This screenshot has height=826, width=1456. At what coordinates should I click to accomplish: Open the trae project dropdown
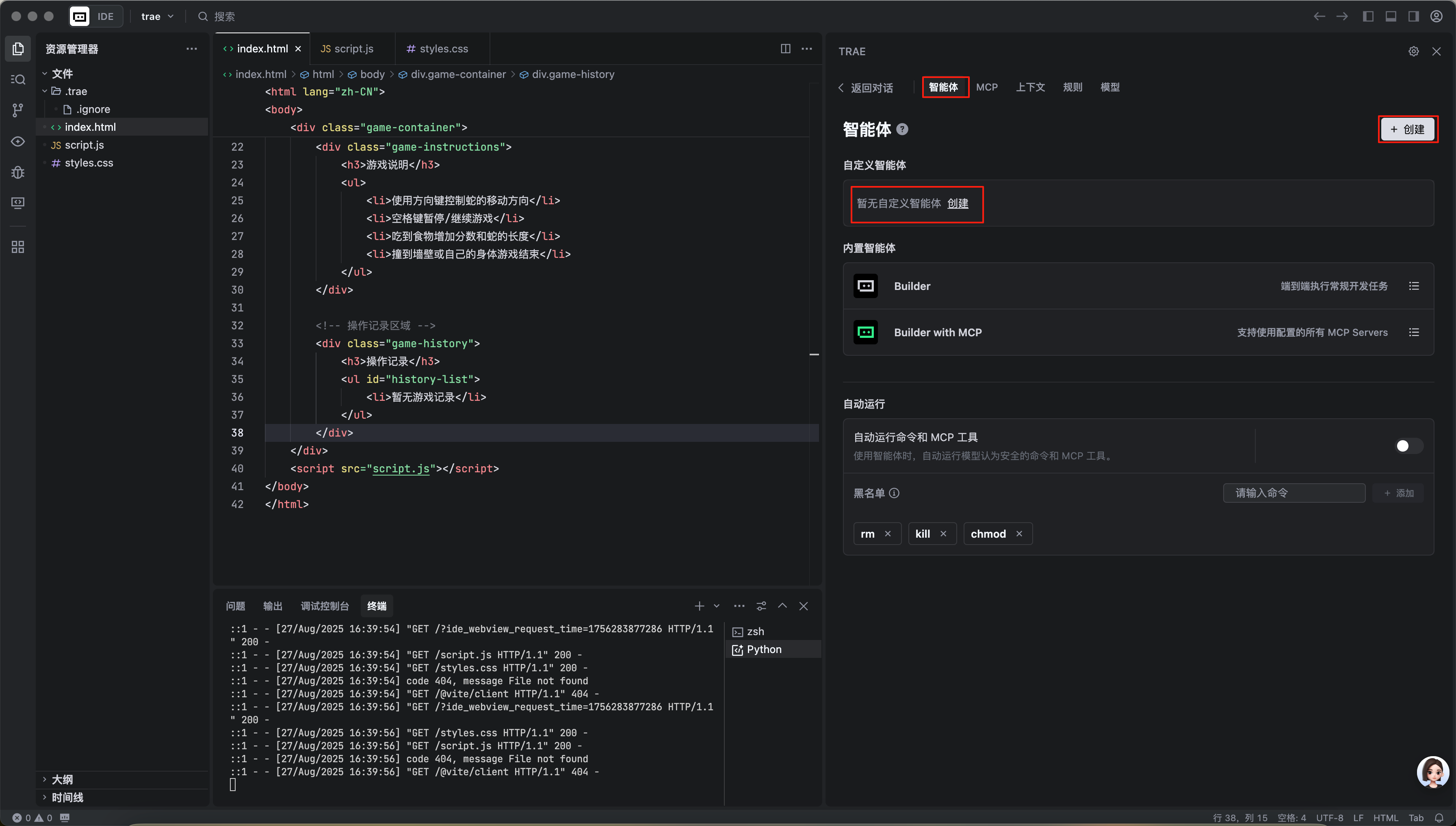coord(157,17)
